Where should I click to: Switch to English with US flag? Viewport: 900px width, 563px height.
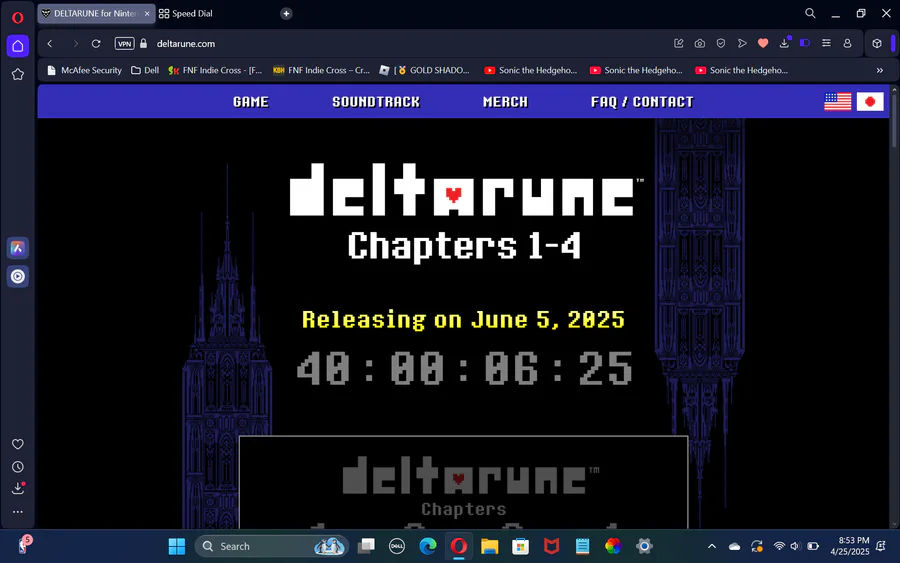pyautogui.click(x=838, y=102)
